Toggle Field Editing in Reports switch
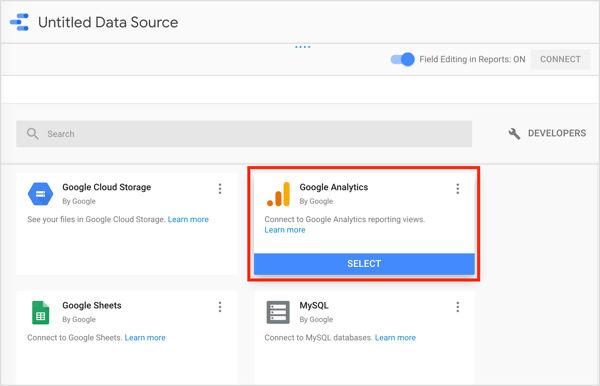 coord(402,59)
